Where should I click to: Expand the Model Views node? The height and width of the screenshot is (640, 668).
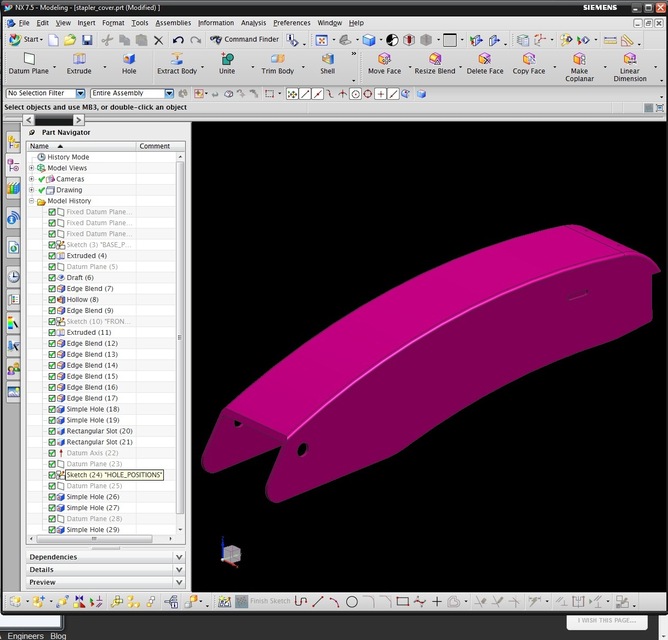[32, 168]
